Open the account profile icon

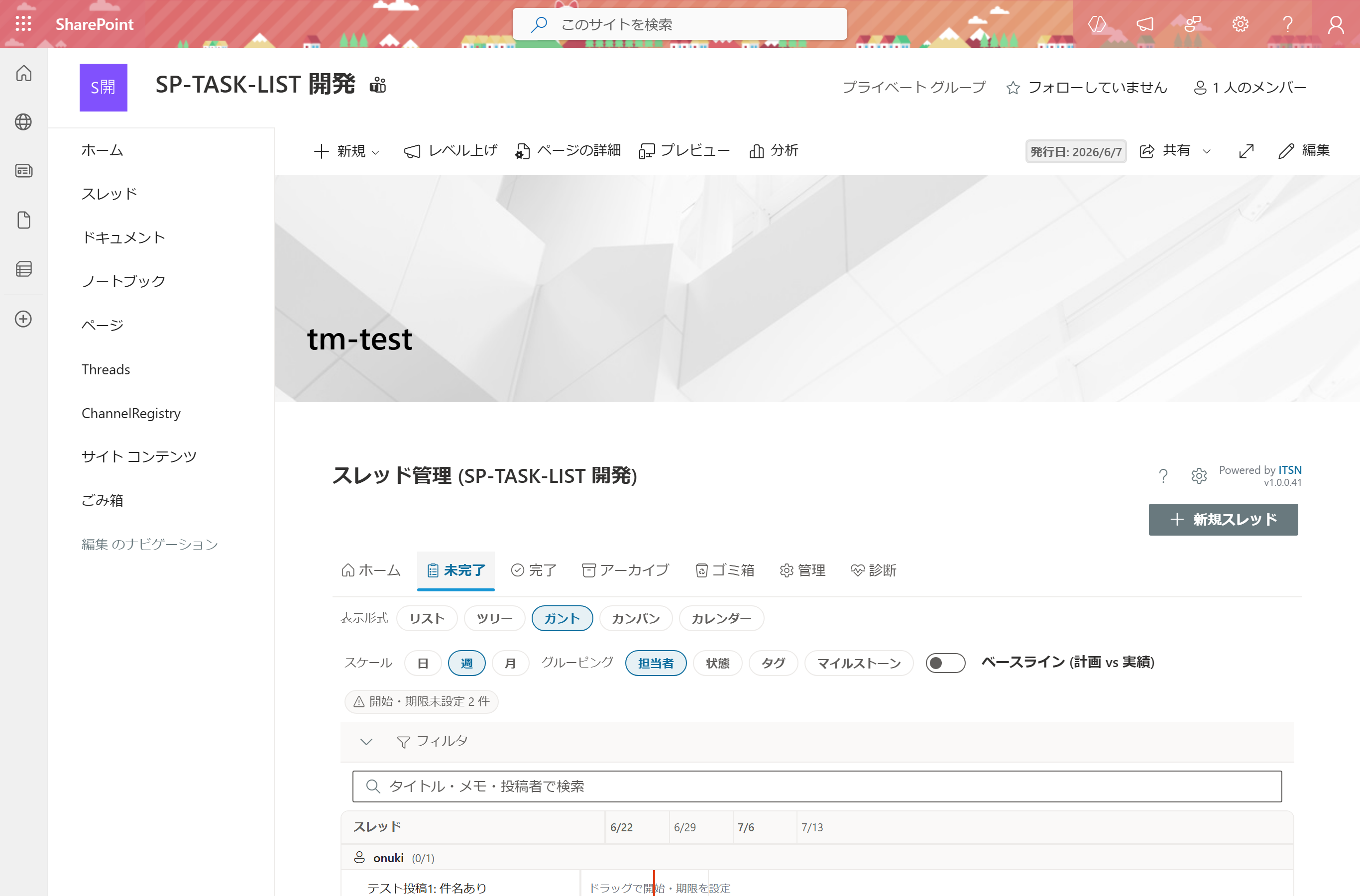click(x=1336, y=24)
